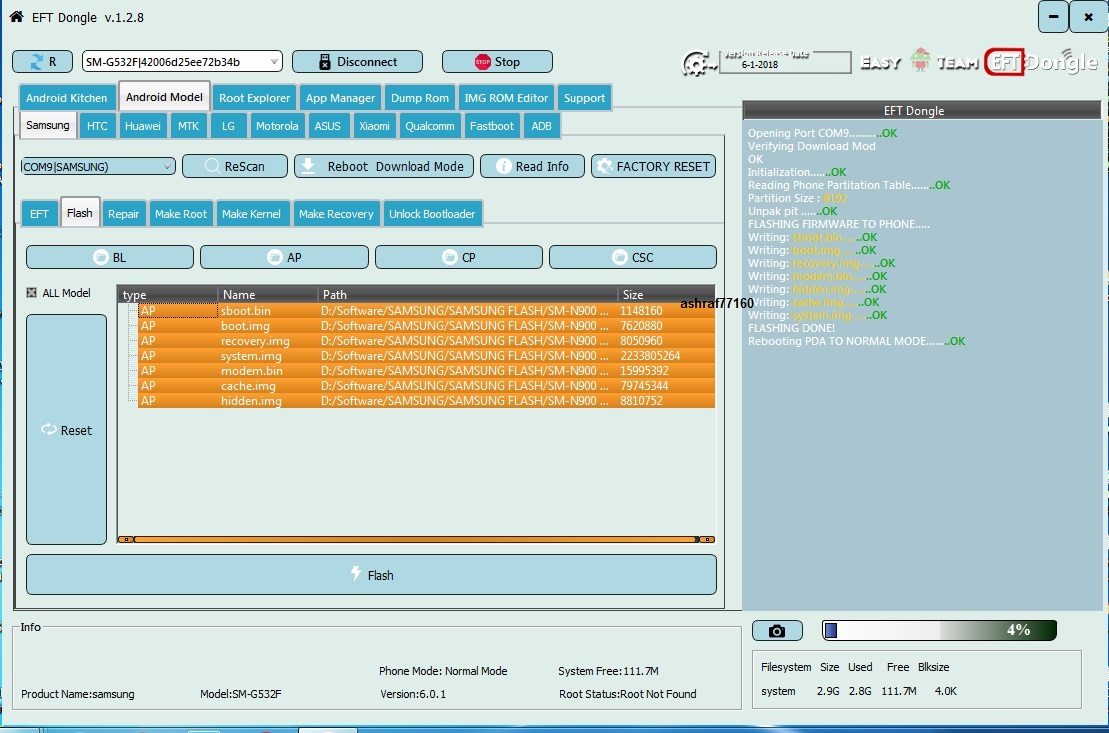Click the camera screenshot icon
The image size is (1109, 733).
click(x=777, y=630)
